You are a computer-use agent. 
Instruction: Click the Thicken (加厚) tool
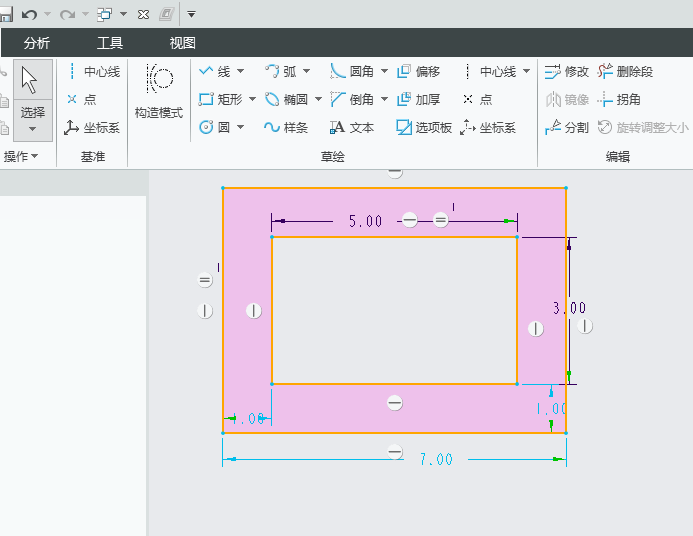[x=418, y=100]
